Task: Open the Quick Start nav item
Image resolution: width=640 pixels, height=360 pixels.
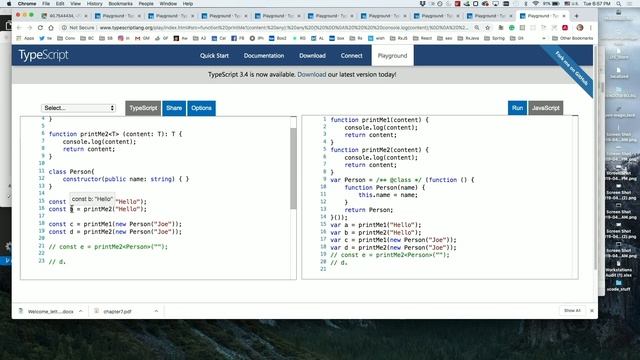Action: tap(214, 56)
